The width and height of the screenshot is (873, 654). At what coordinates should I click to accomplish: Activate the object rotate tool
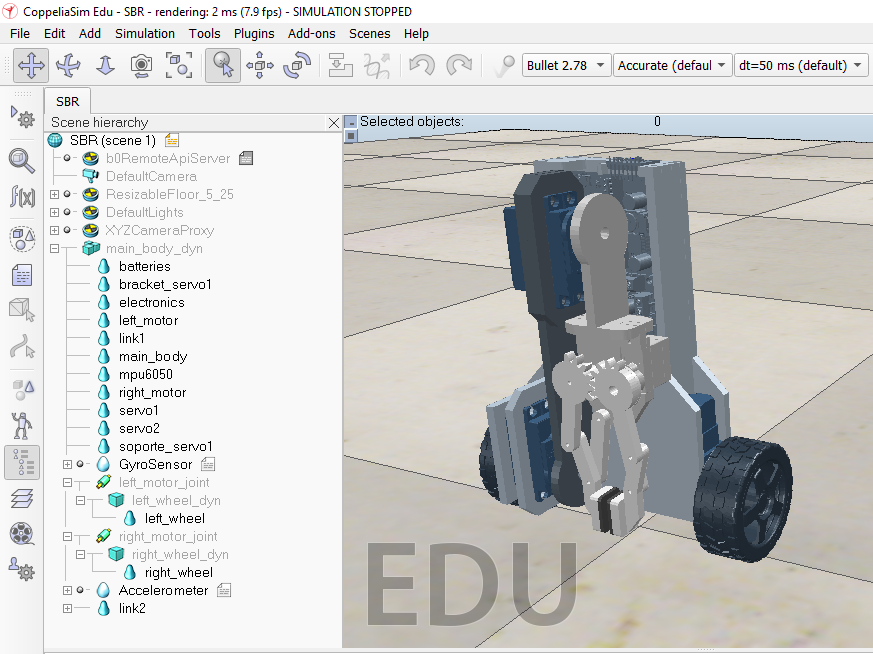click(297, 66)
